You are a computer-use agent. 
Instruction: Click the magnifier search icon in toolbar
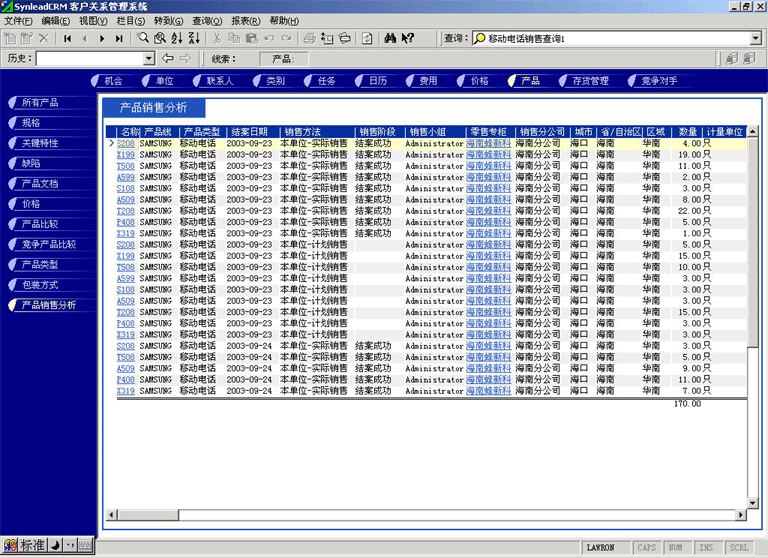[x=144, y=38]
